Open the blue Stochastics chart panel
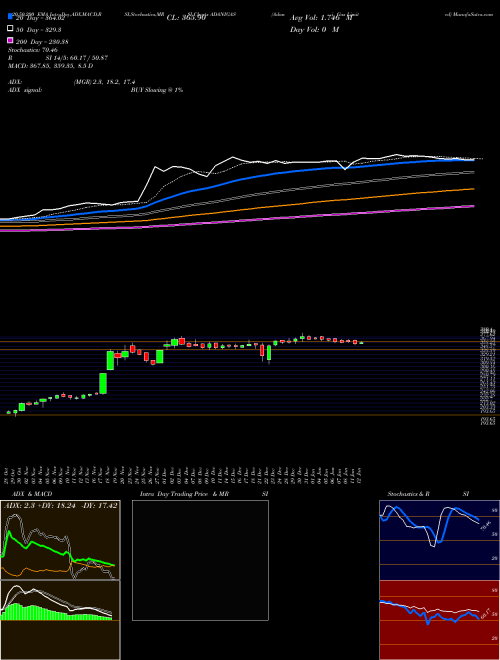This screenshot has width=500, height=660. click(x=439, y=540)
